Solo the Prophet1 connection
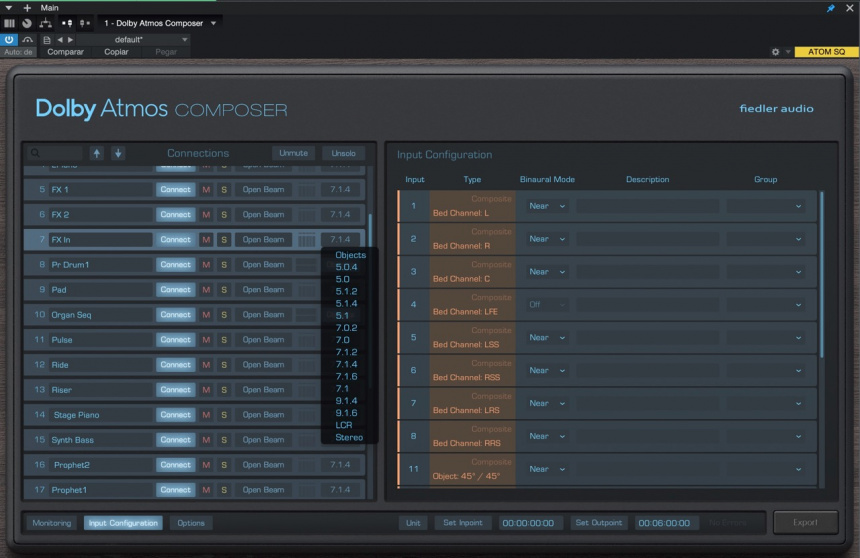The width and height of the screenshot is (860, 558). [x=224, y=490]
